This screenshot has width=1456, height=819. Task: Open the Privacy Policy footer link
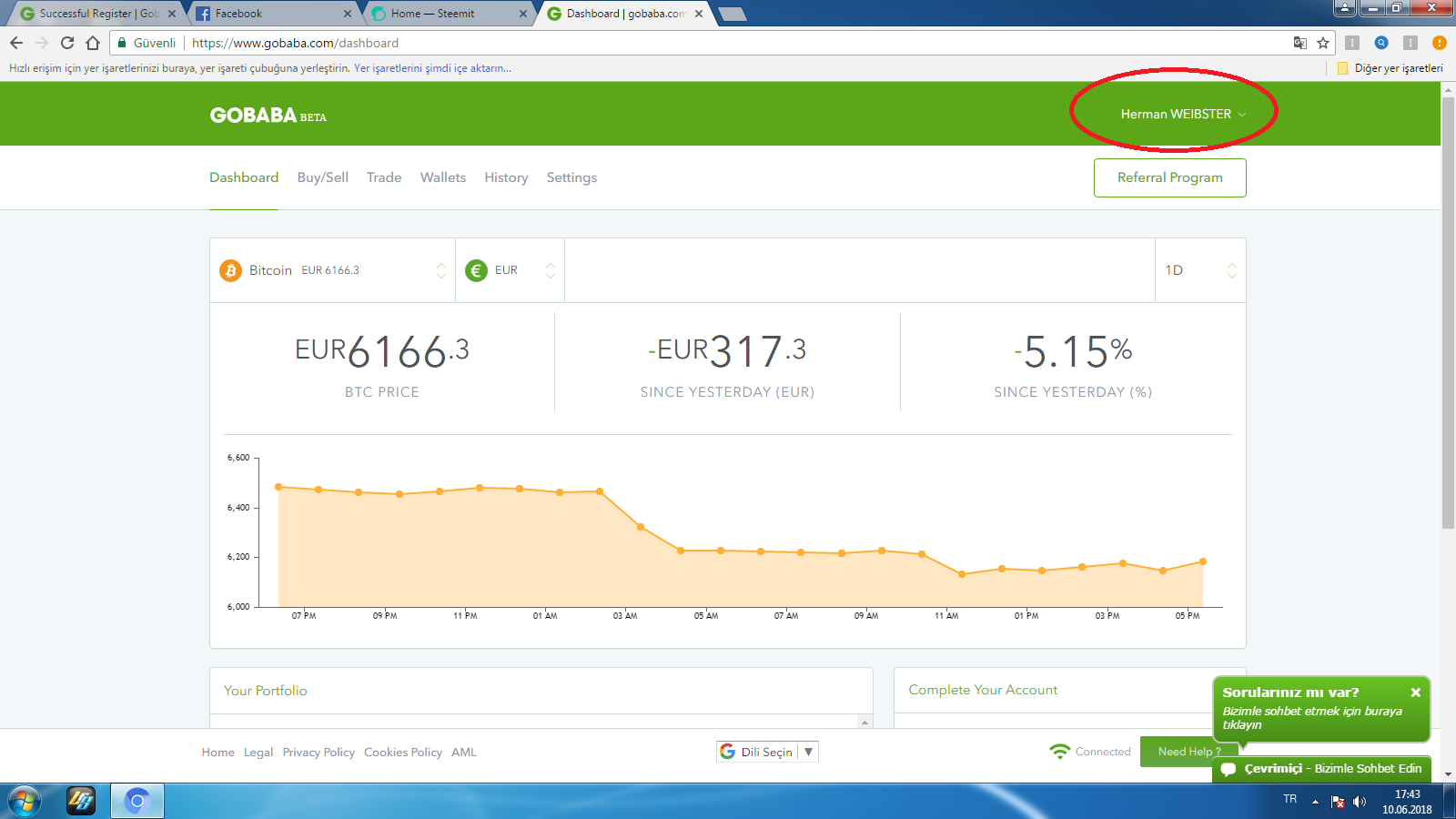click(318, 753)
